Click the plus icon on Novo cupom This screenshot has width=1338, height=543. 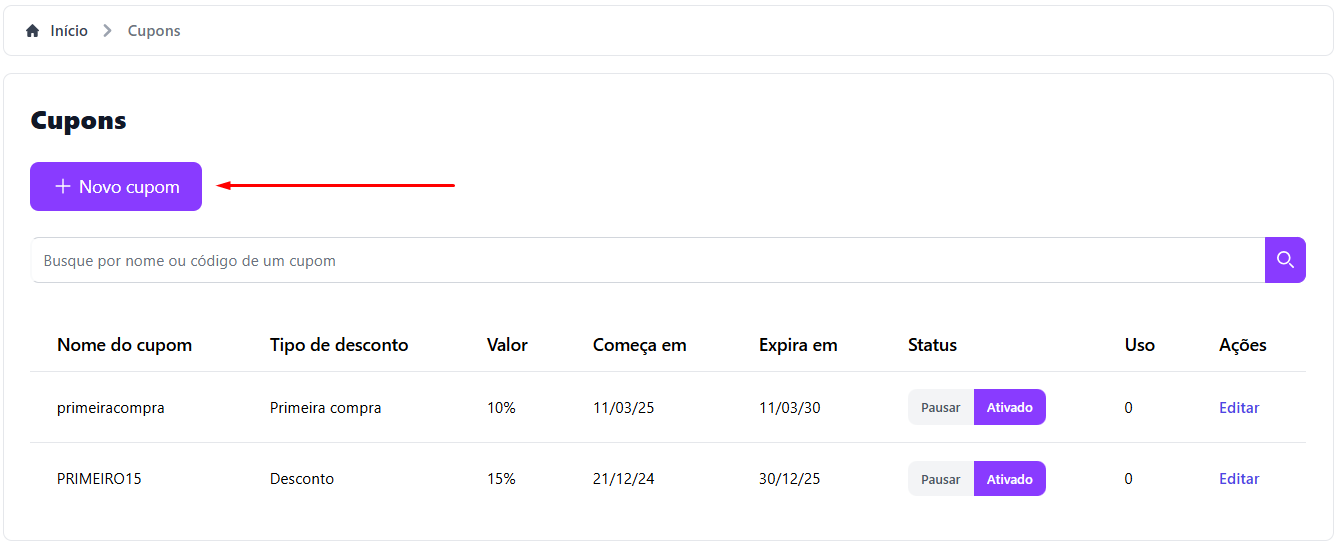(63, 187)
